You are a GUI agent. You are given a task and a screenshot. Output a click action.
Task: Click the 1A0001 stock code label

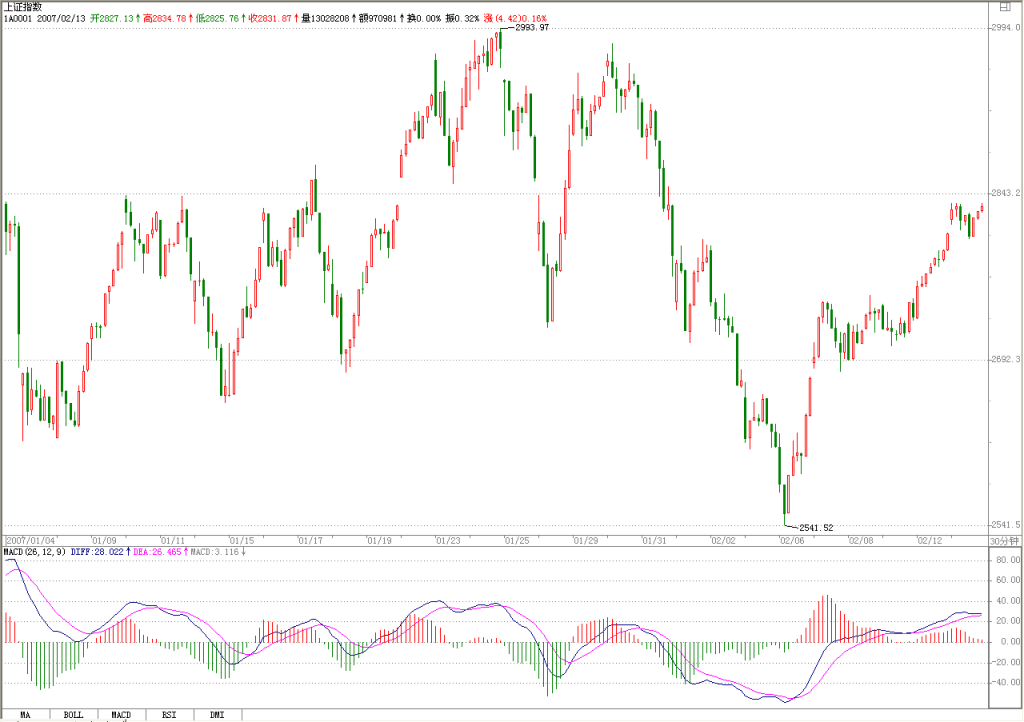click(18, 18)
